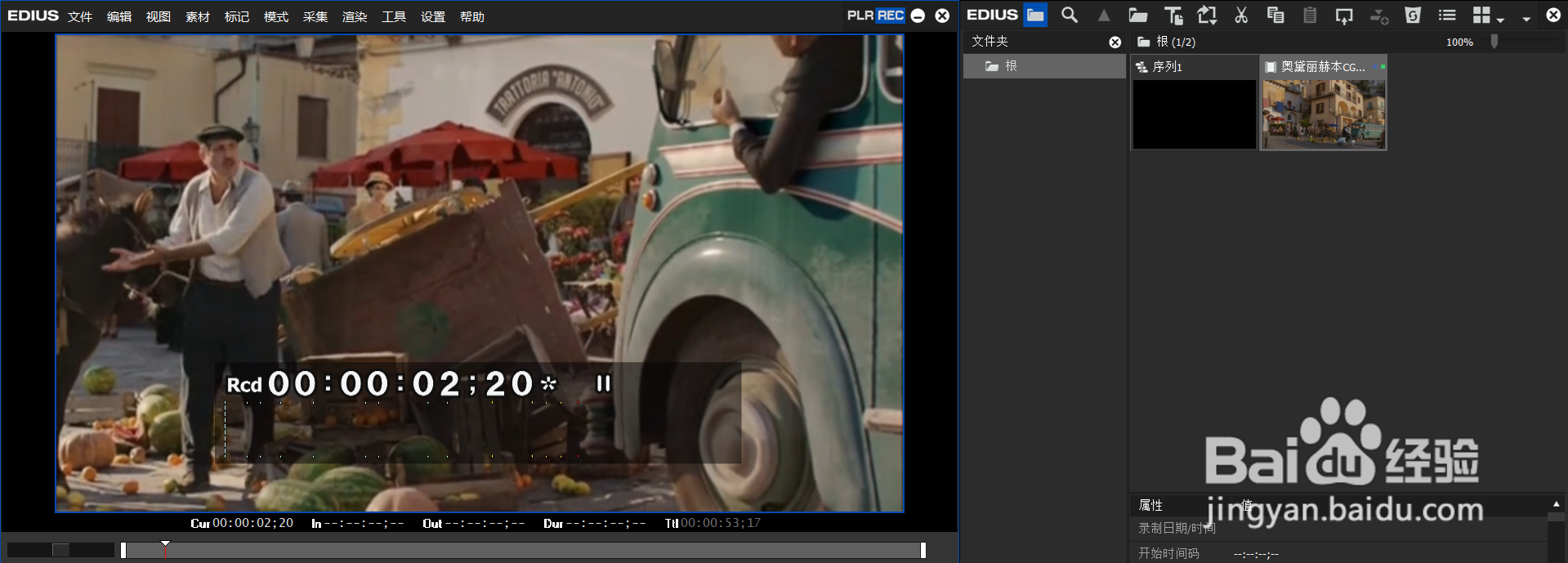Click the Cur timecode 00:00:02;20
This screenshot has width=1568, height=563.
(242, 523)
